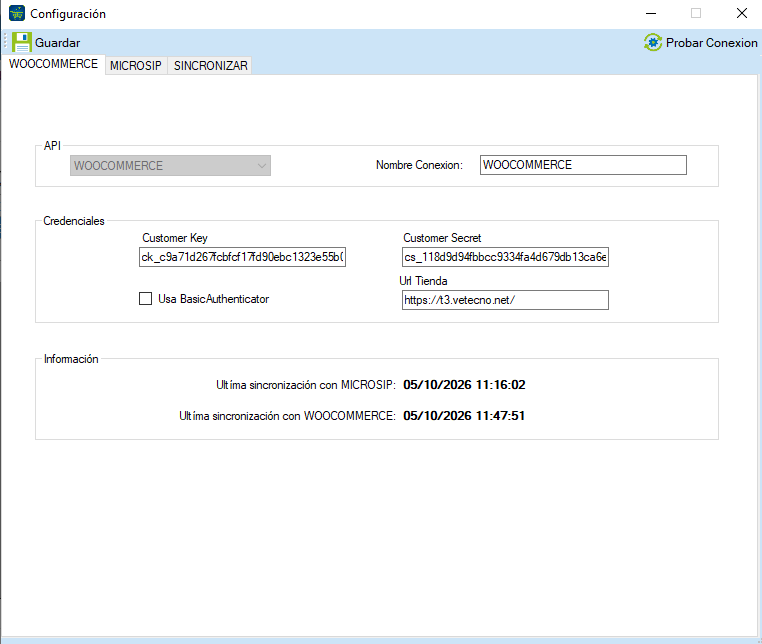This screenshot has width=762, height=644.
Task: Click the Información group heading
Action: (71, 359)
